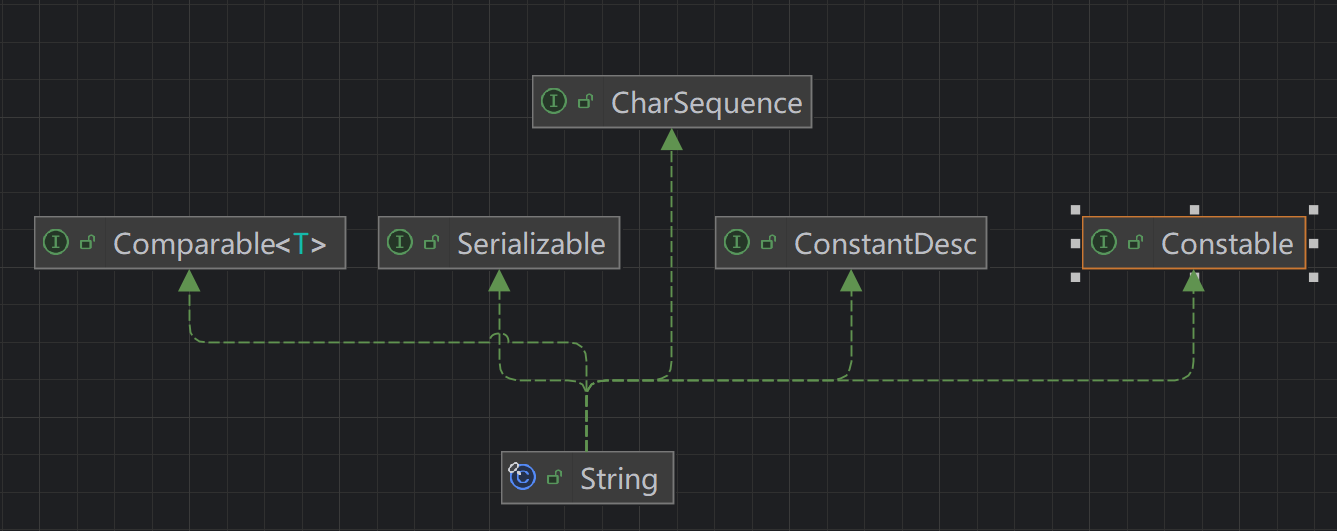
Task: Click the top-center resize handle of Constable
Action: pyautogui.click(x=1194, y=210)
